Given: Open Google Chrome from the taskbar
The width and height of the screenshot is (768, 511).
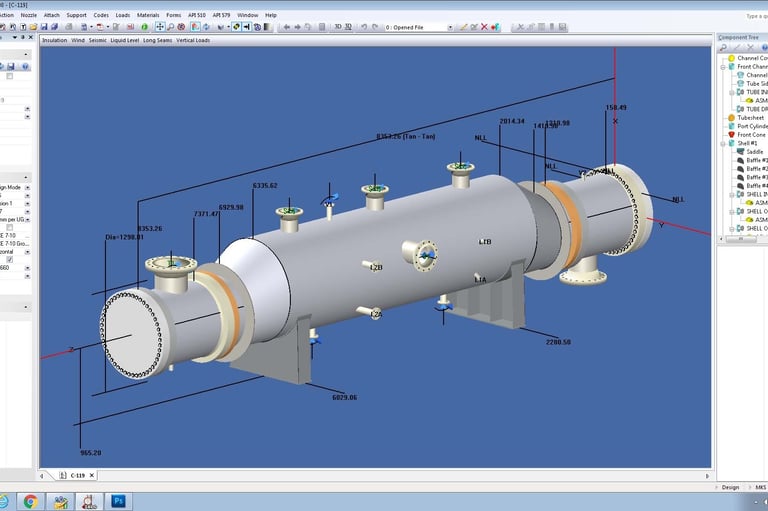Looking at the screenshot, I should click(x=30, y=502).
